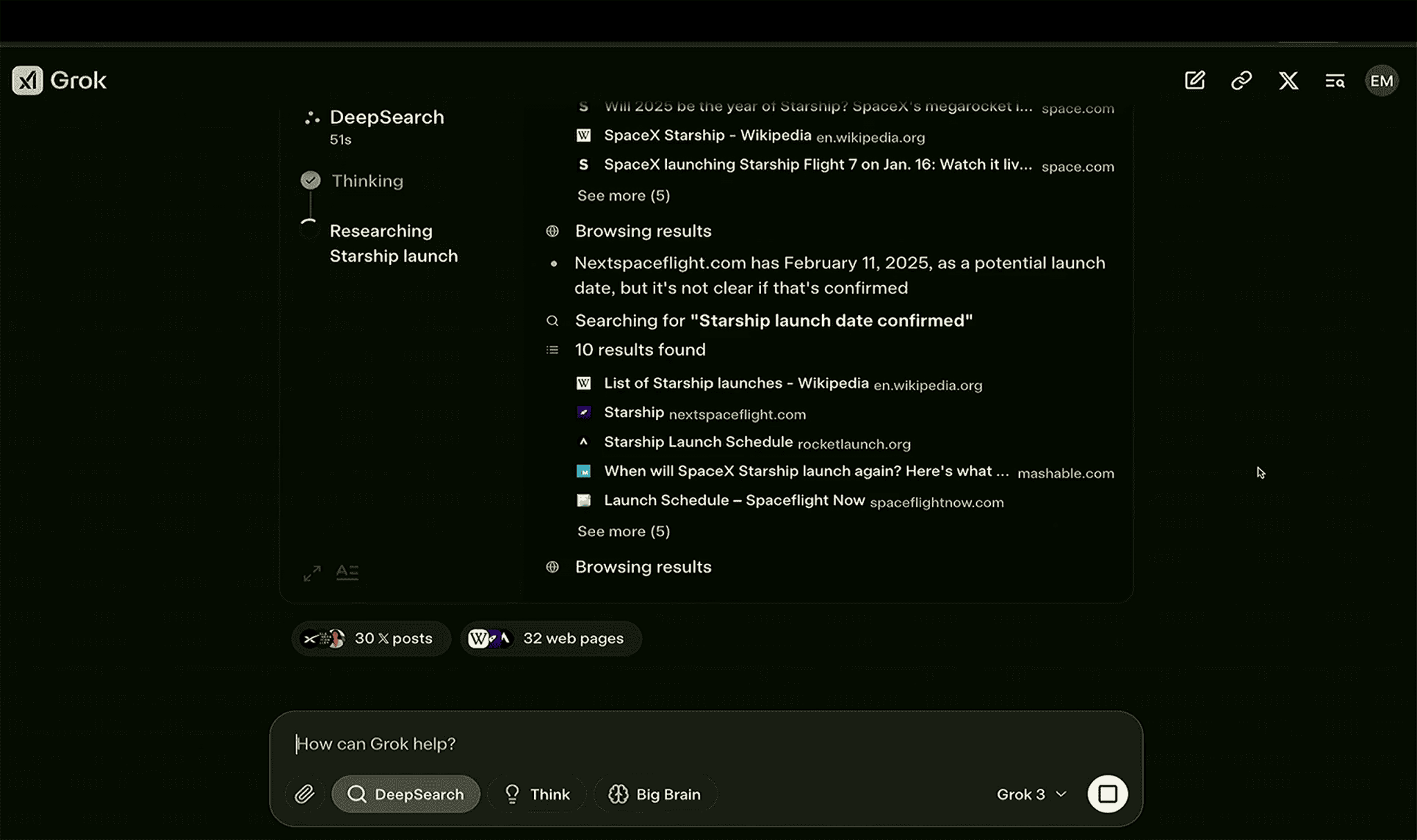Image resolution: width=1417 pixels, height=840 pixels.
Task: Open a new chat with the compose icon
Action: pyautogui.click(x=1195, y=80)
